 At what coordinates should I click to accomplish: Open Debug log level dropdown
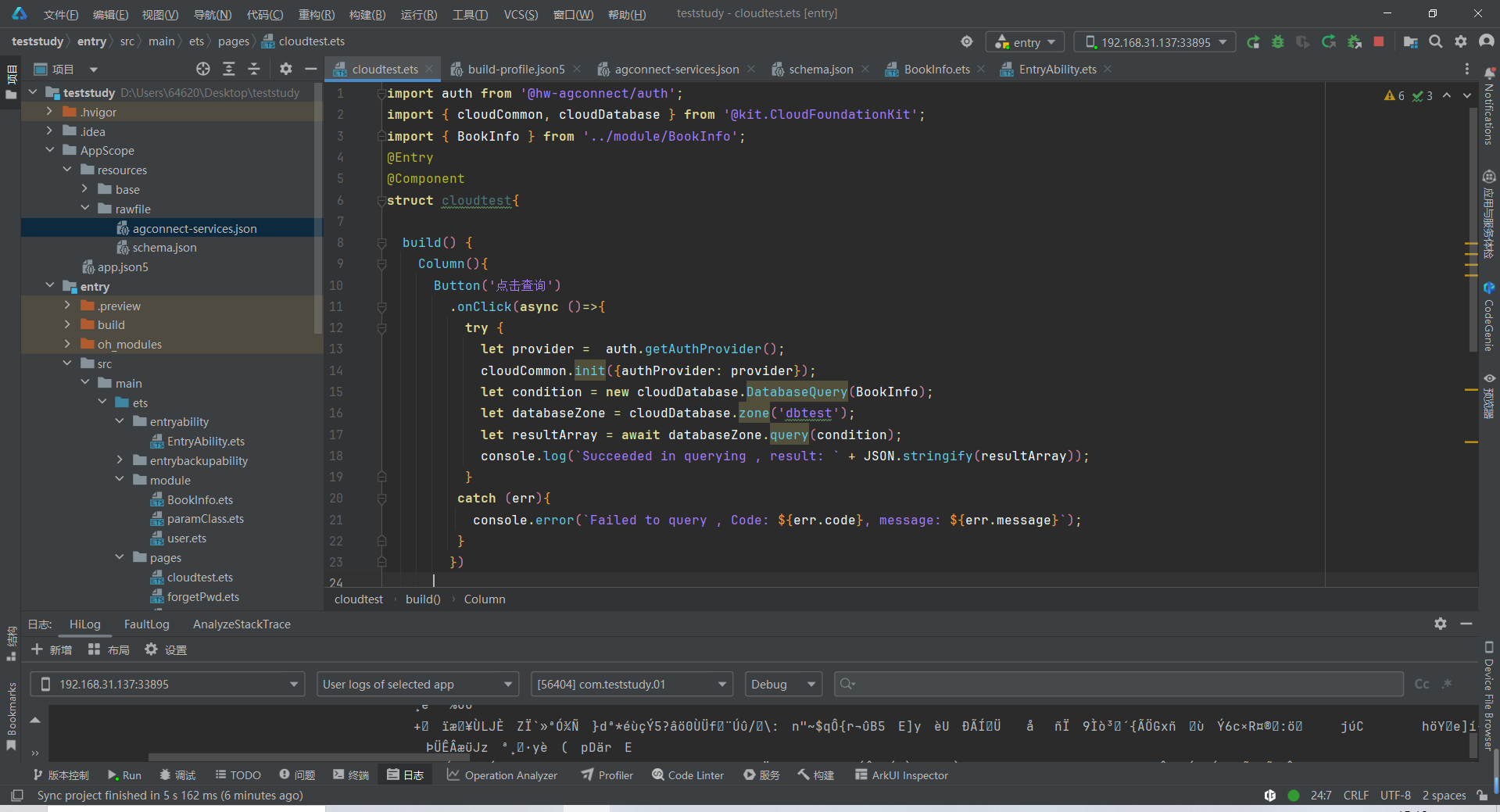[783, 684]
